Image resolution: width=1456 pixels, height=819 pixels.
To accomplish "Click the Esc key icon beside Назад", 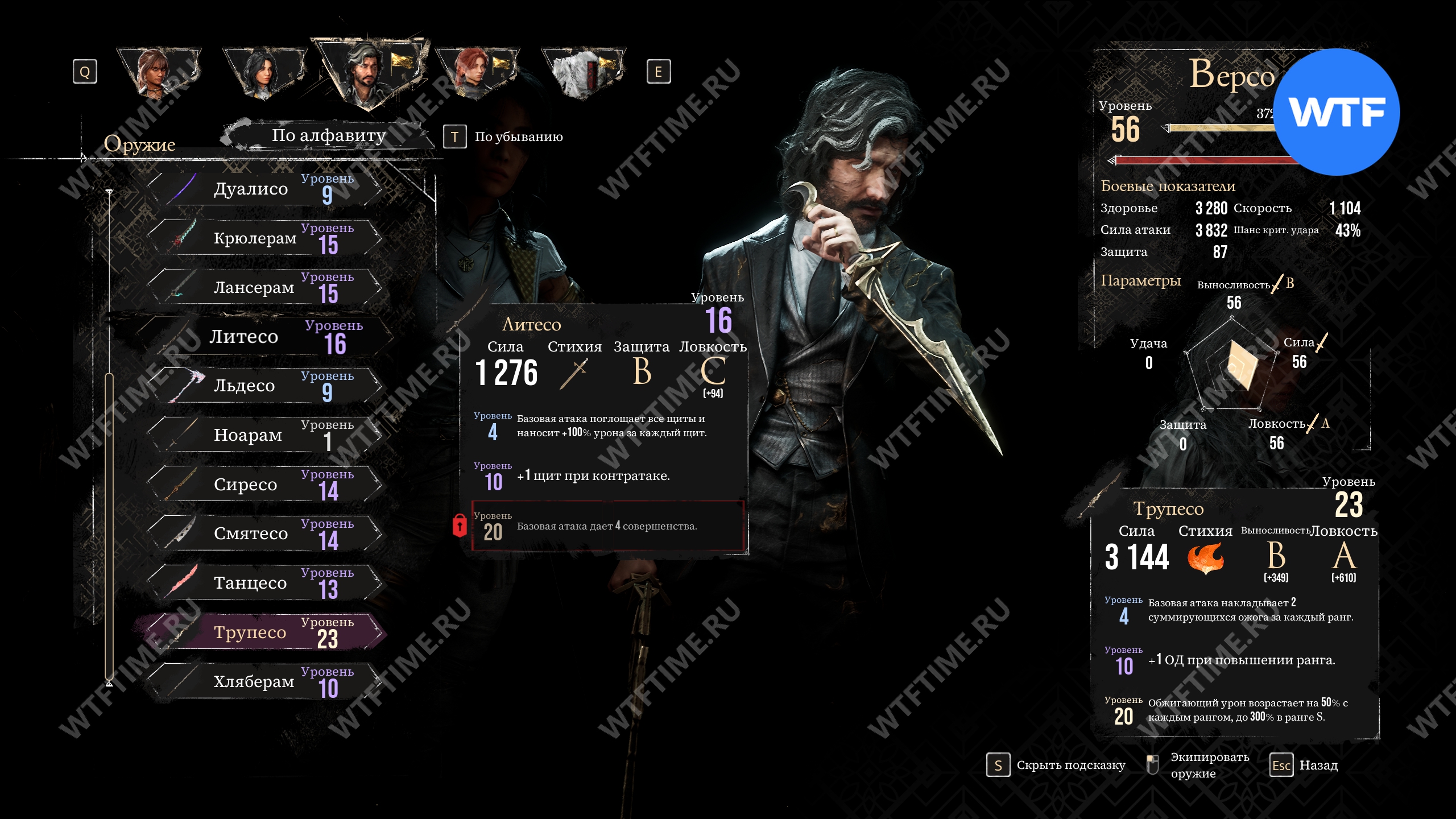I will pyautogui.click(x=1281, y=766).
